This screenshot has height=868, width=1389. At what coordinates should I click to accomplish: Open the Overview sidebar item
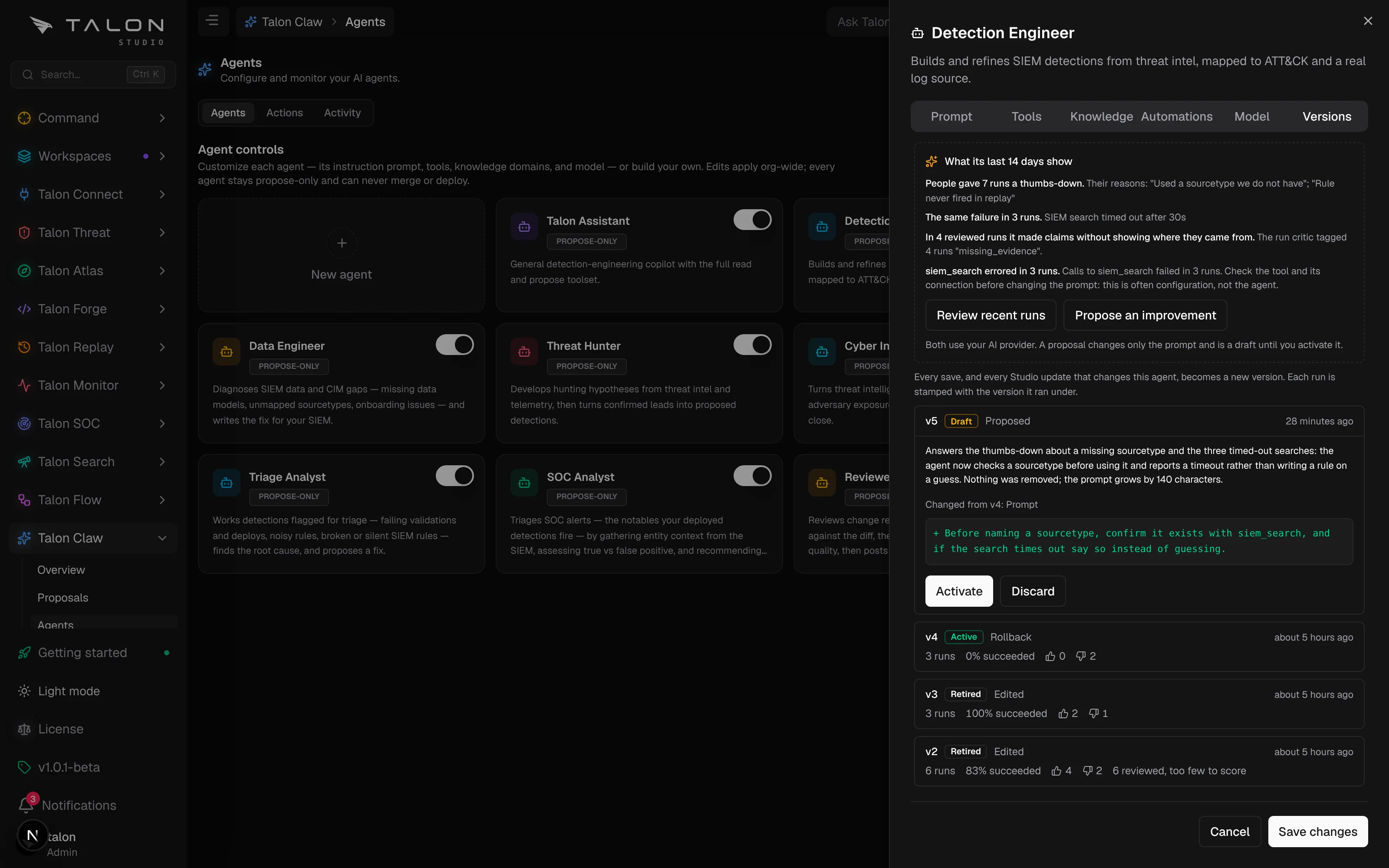click(61, 569)
